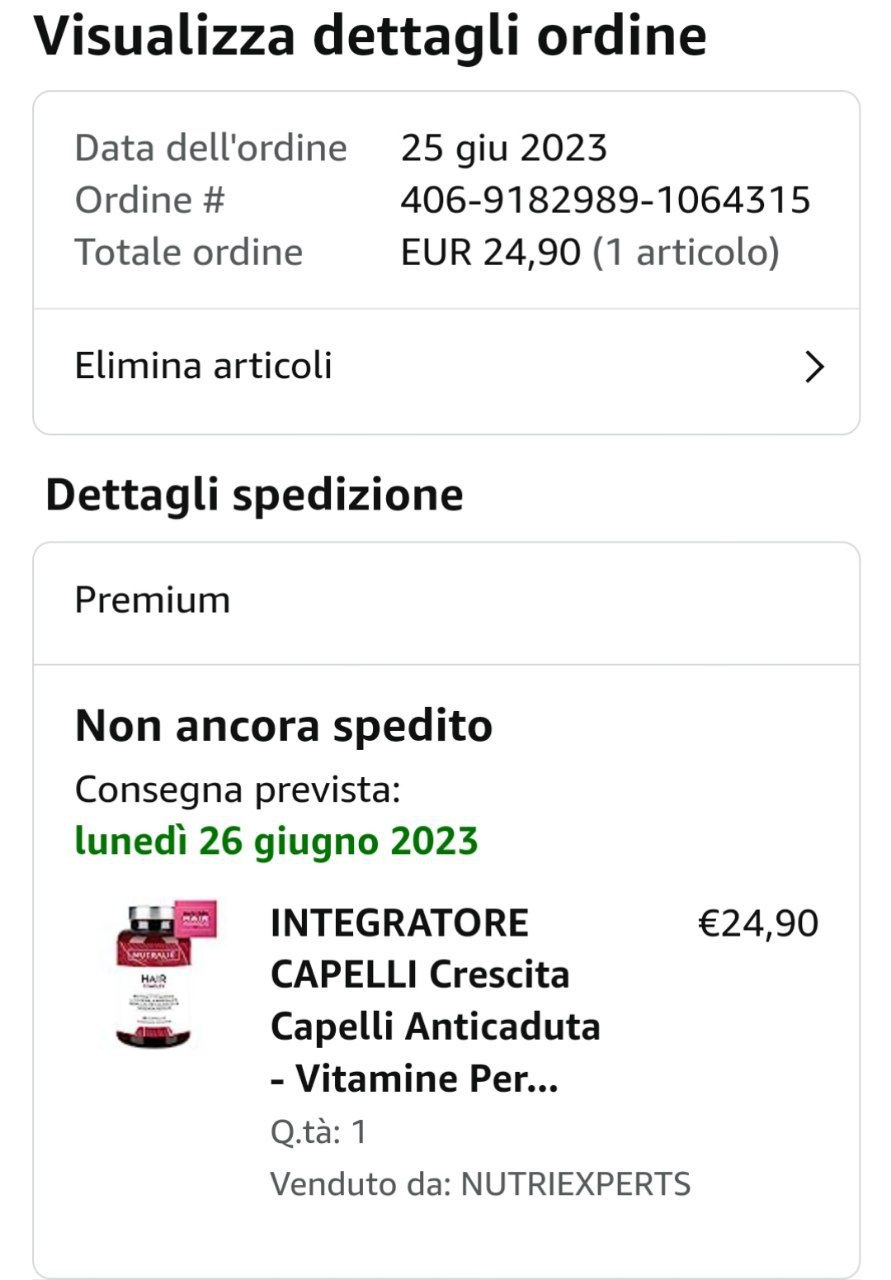The width and height of the screenshot is (891, 1280).
Task: Tap the Ordine # label
Action: pos(150,200)
